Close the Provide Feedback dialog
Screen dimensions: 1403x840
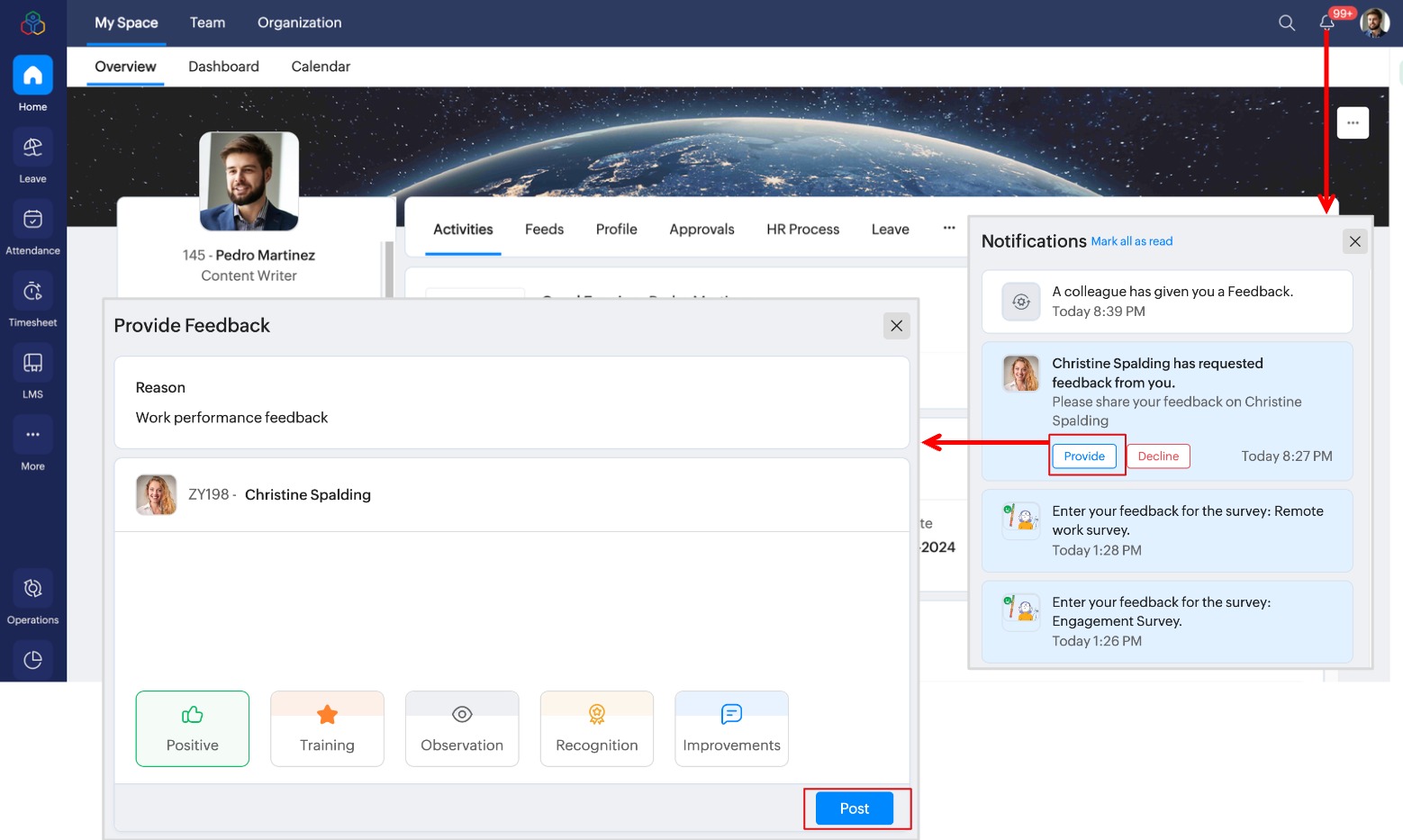coord(896,326)
